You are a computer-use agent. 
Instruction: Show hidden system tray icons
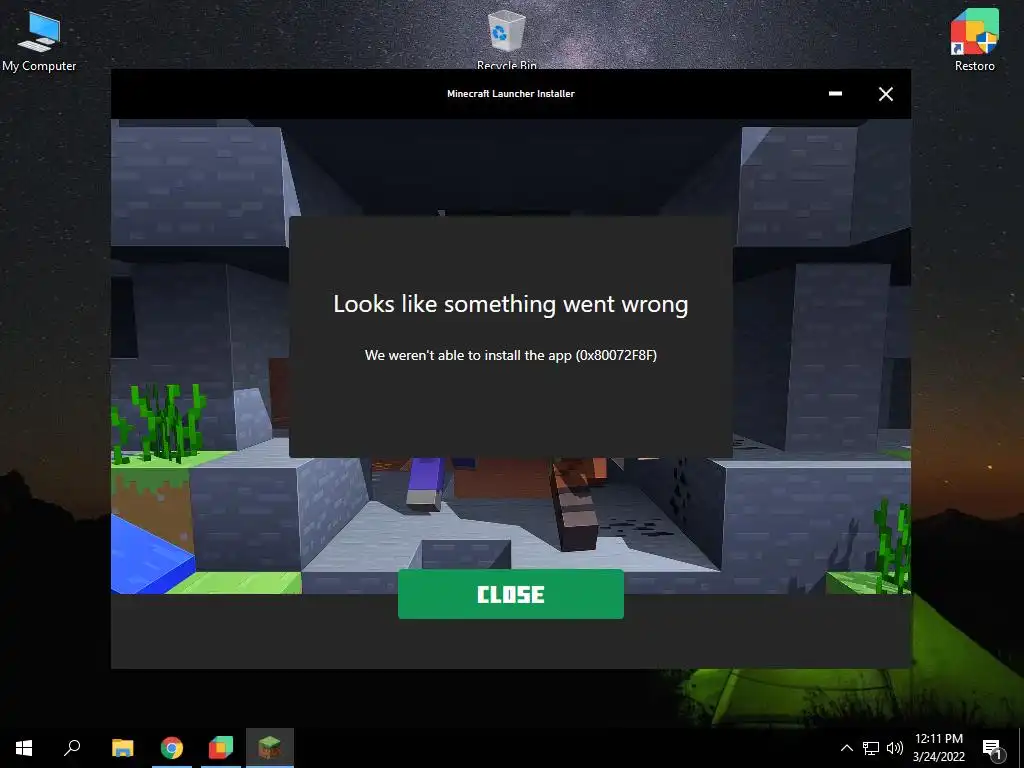click(846, 748)
